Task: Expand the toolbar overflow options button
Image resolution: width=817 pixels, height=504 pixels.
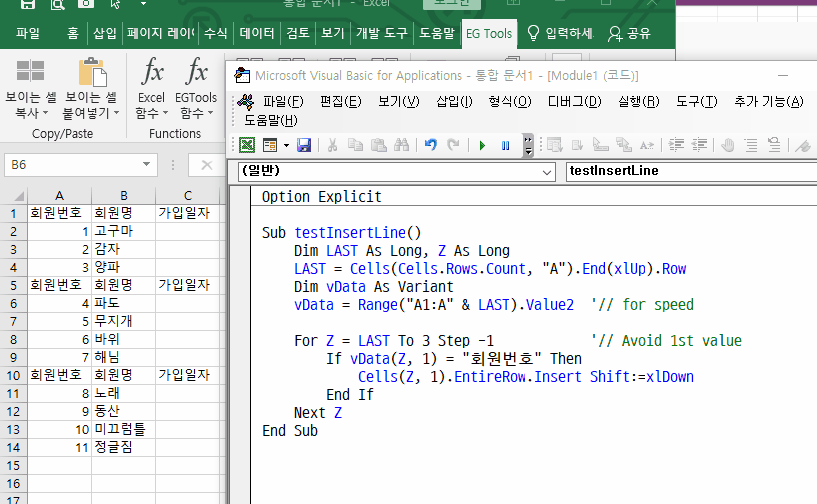Action: tap(528, 145)
